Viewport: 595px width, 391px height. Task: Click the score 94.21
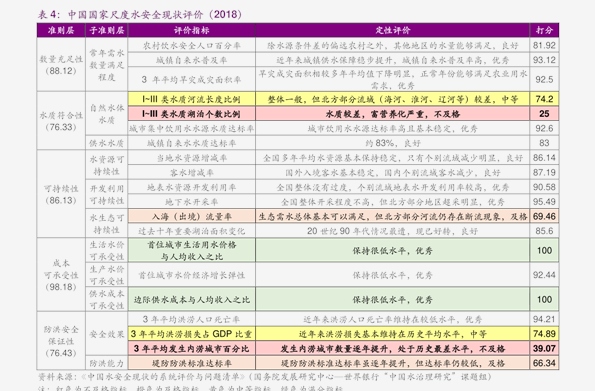pyautogui.click(x=544, y=319)
